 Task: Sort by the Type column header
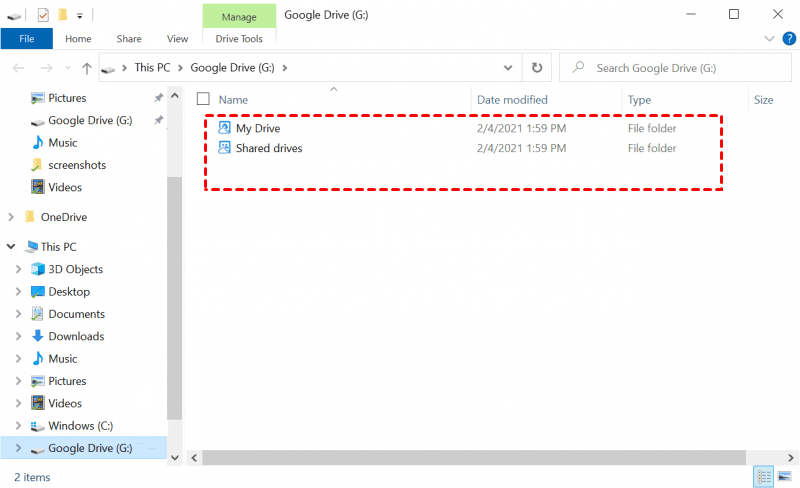point(639,100)
